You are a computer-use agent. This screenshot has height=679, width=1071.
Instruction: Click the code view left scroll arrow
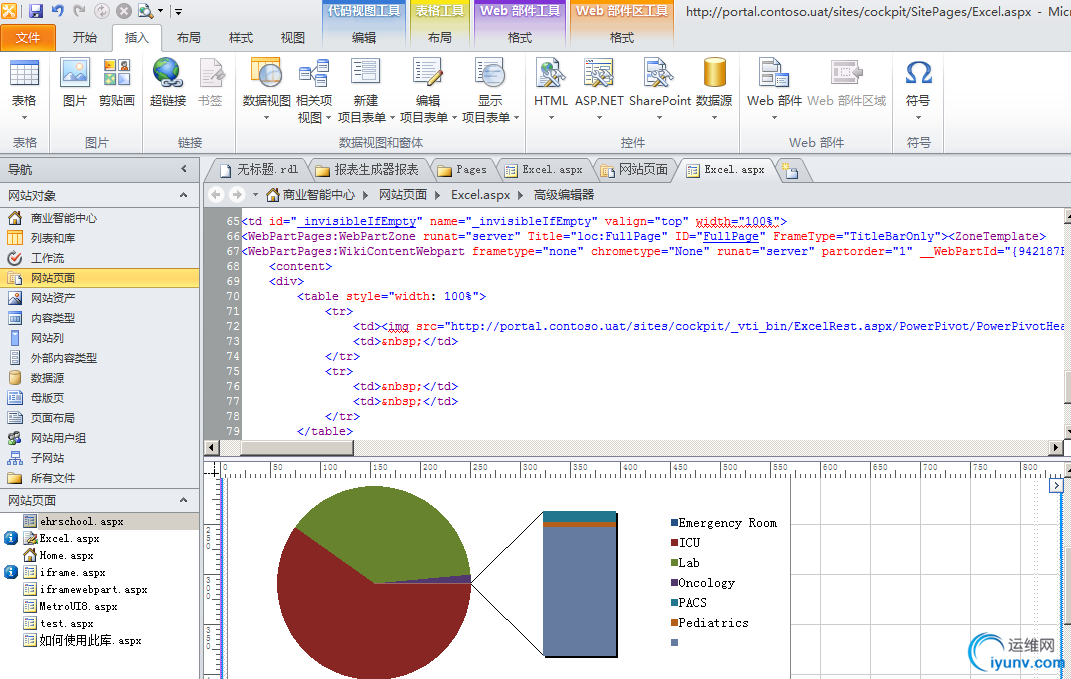pos(211,447)
